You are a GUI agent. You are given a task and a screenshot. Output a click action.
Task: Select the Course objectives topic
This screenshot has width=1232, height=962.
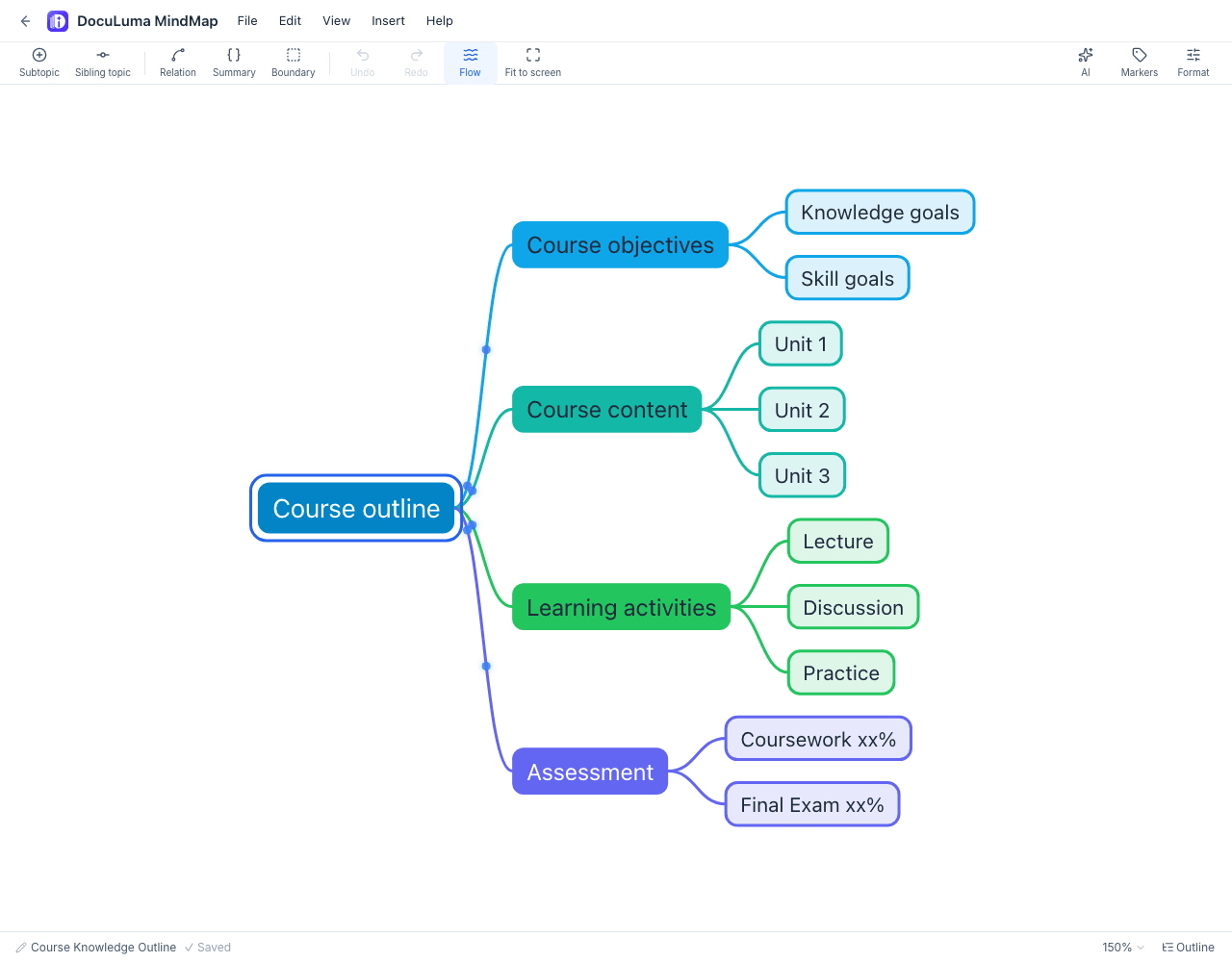click(x=621, y=245)
